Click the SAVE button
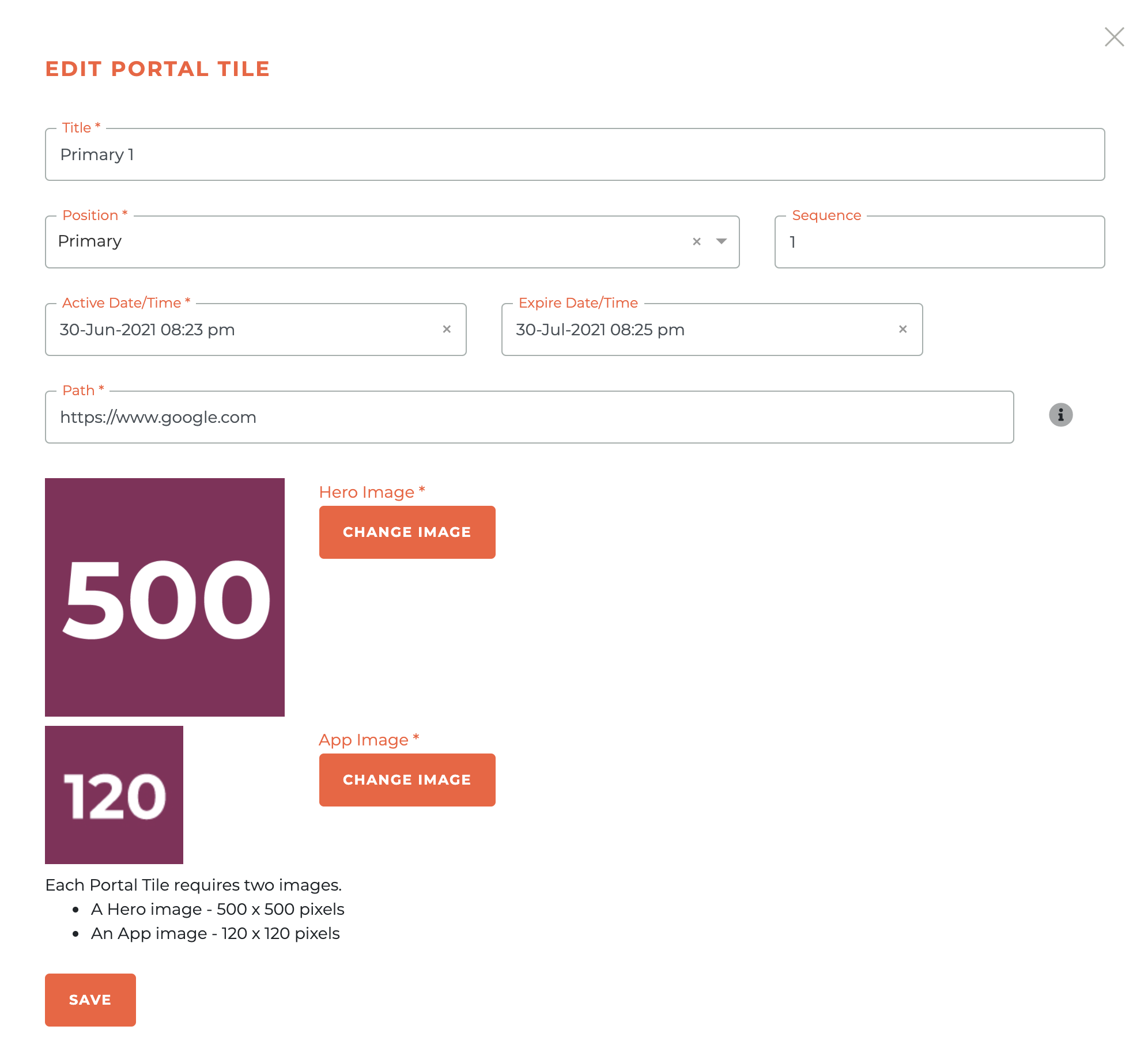Screen dimensions: 1148x1045 pyautogui.click(x=90, y=999)
